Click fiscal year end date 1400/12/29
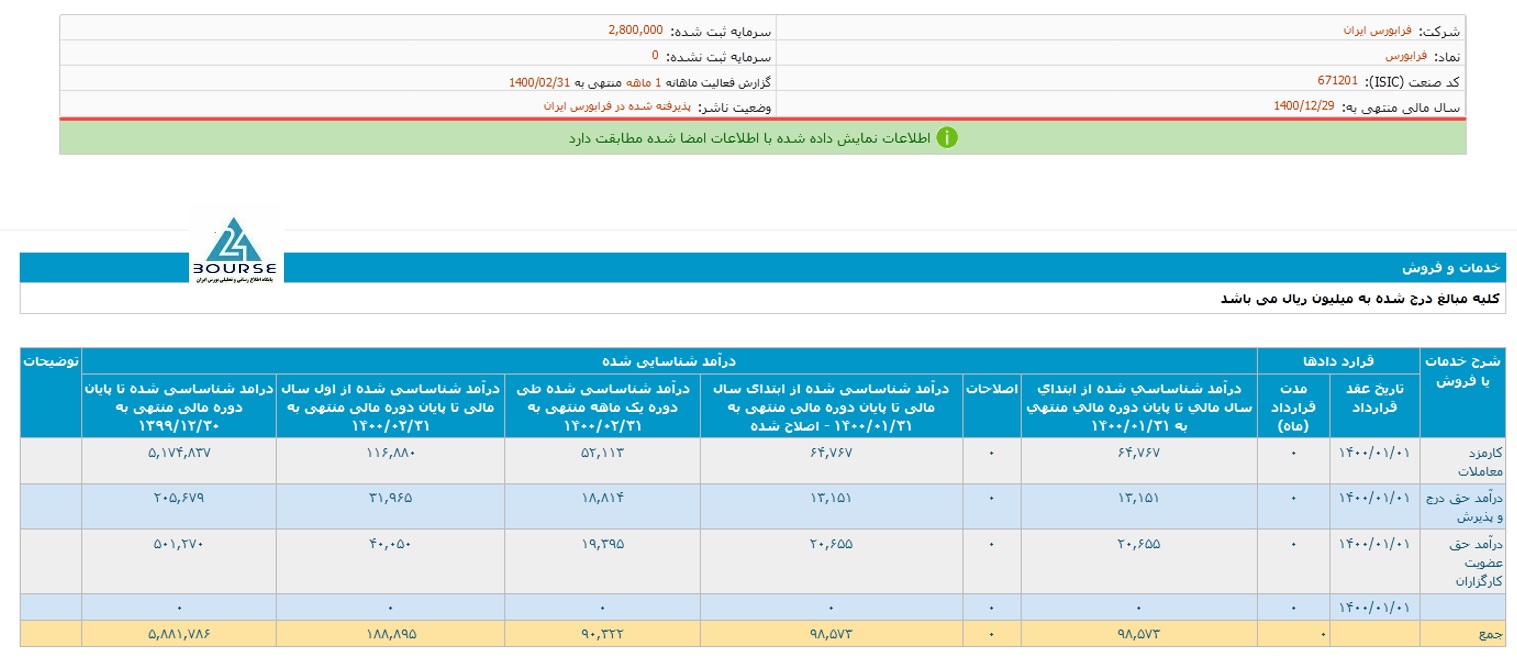 click(x=1305, y=105)
